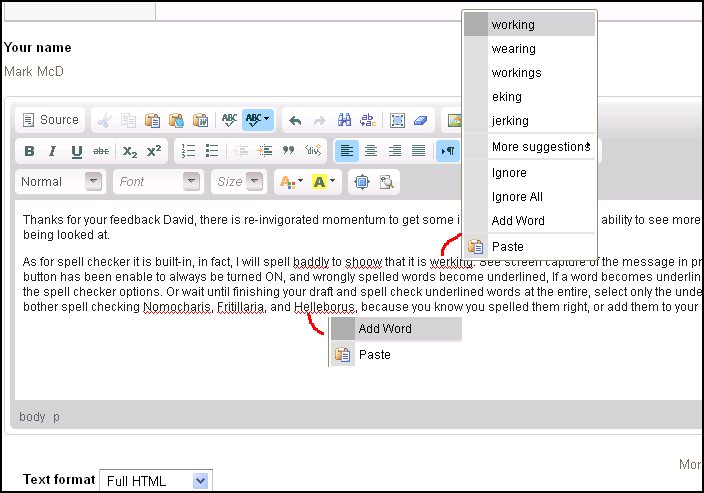Click the Source view button
The height and width of the screenshot is (493, 704).
[x=50, y=120]
